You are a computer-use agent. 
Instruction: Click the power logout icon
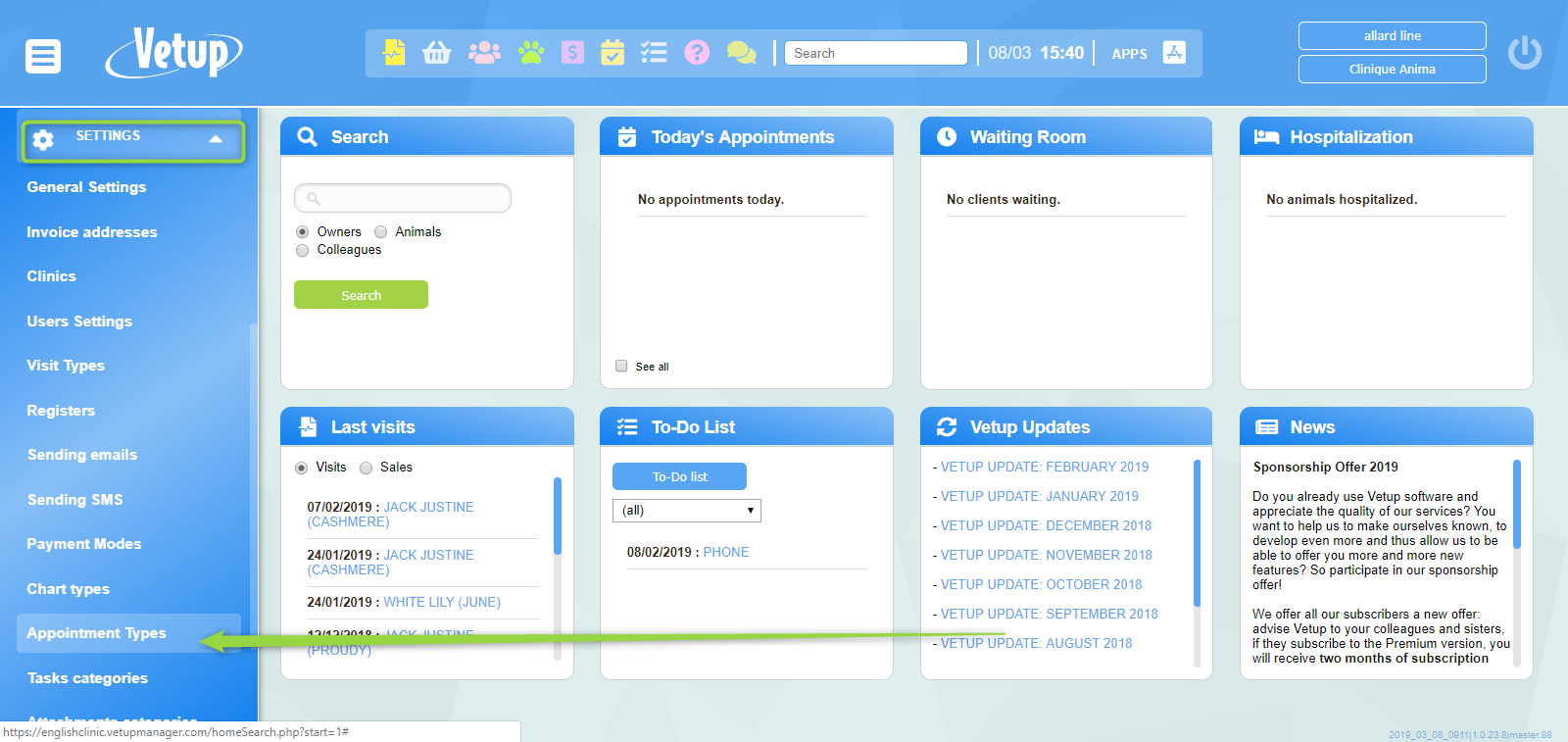[x=1524, y=52]
